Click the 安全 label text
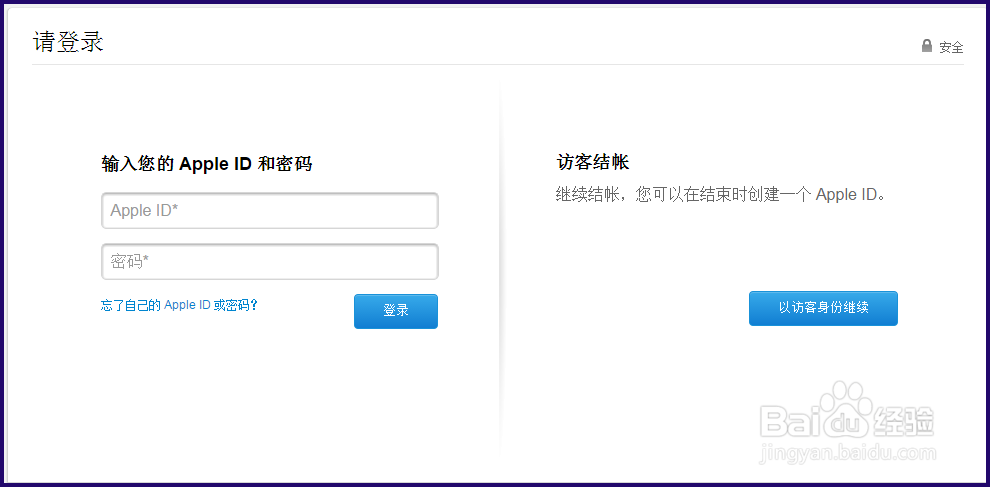The width and height of the screenshot is (990, 487). click(951, 47)
